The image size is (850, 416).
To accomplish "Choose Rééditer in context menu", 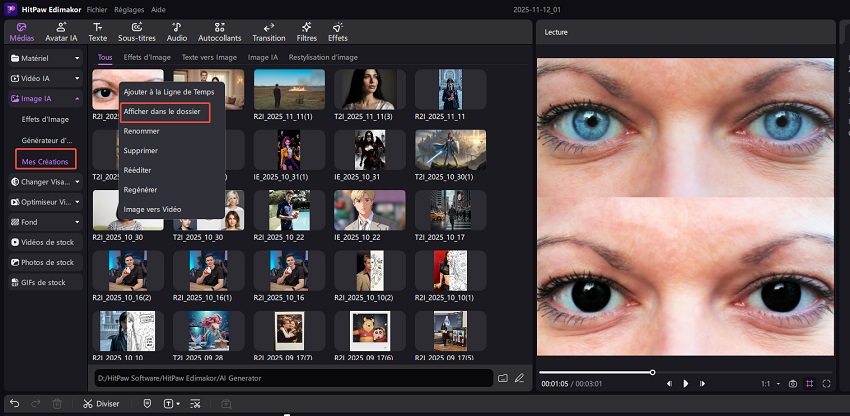I will (137, 170).
